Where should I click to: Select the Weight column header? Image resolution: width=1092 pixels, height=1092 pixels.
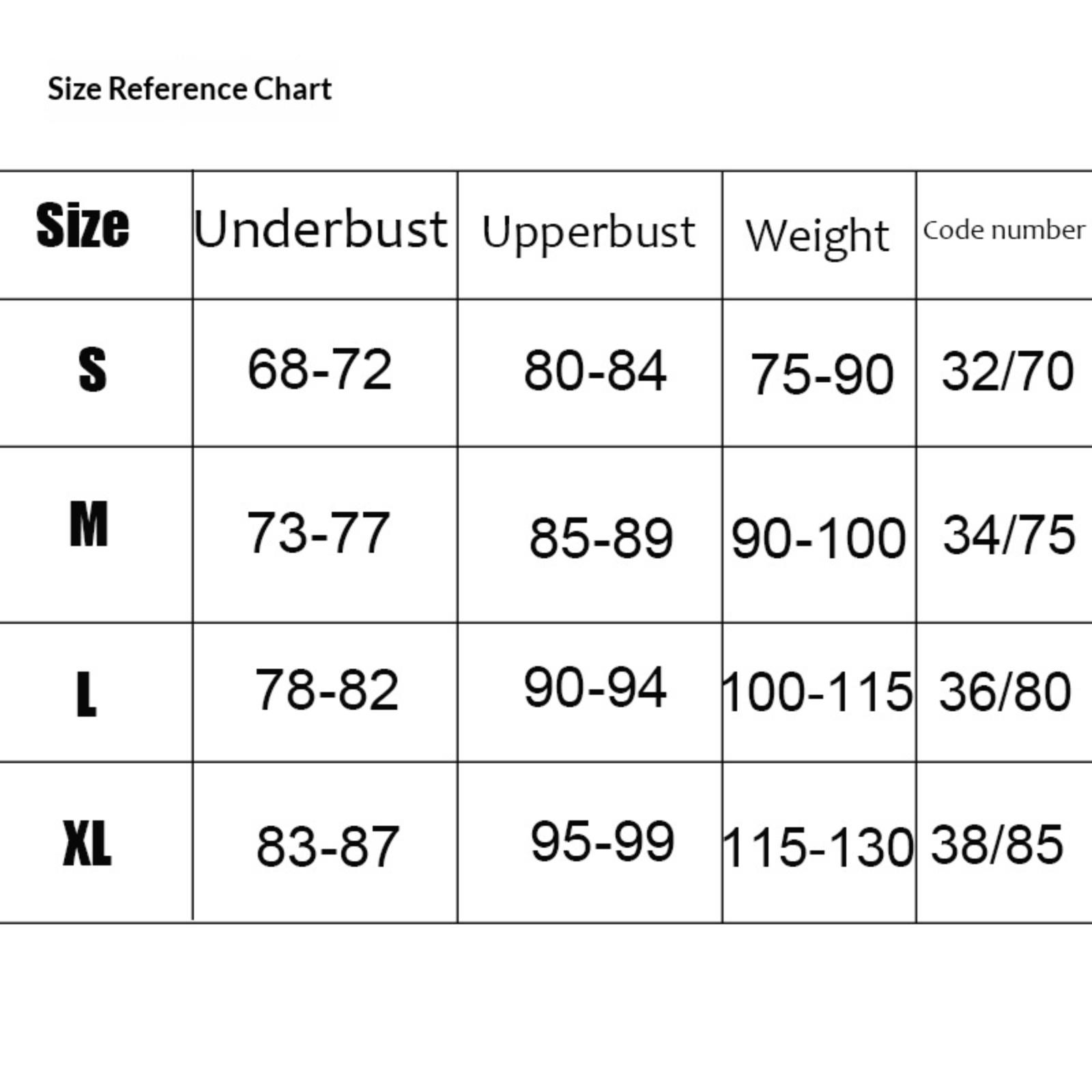pyautogui.click(x=818, y=236)
